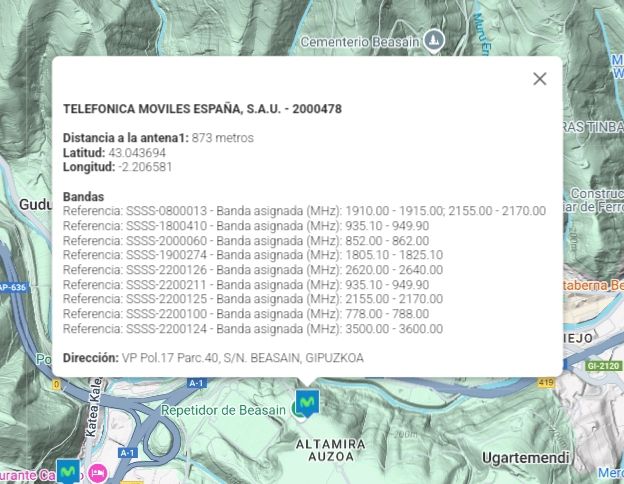
Task: Click band reference SSSS-0800013 row
Action: 304,211
